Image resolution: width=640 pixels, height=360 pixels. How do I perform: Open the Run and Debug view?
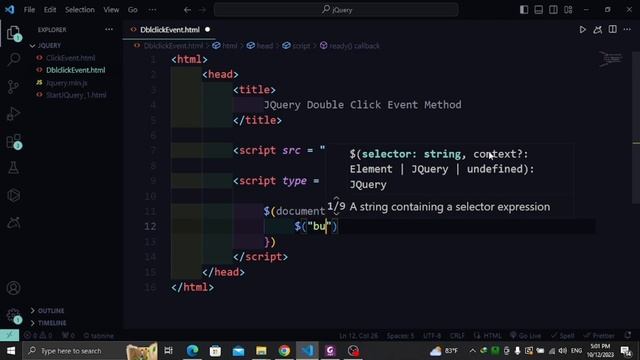pos(13,114)
